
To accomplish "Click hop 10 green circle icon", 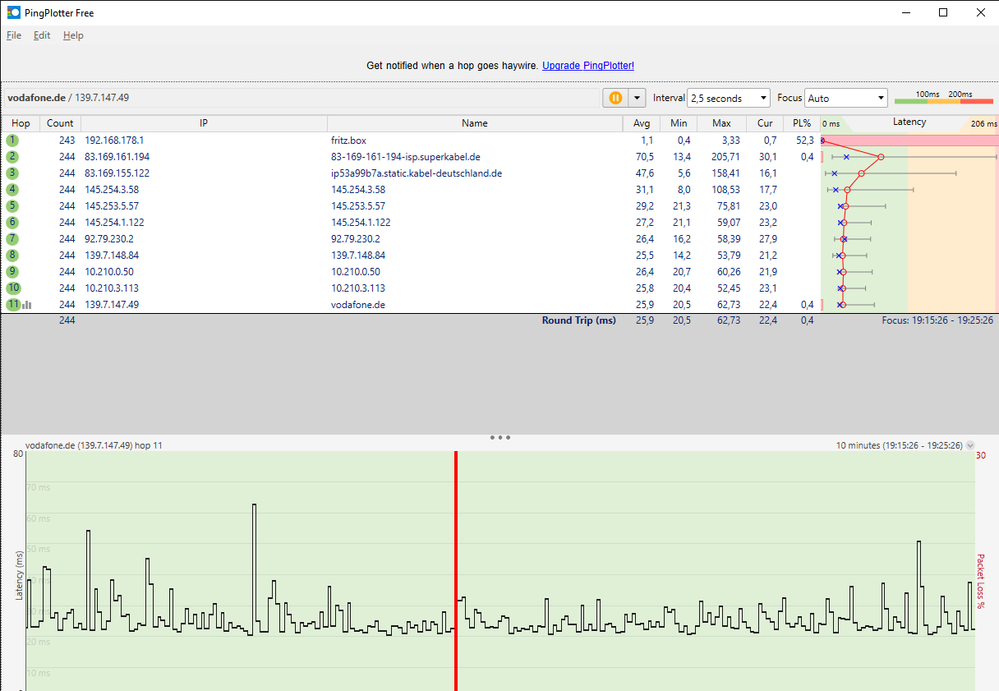I will [13, 288].
